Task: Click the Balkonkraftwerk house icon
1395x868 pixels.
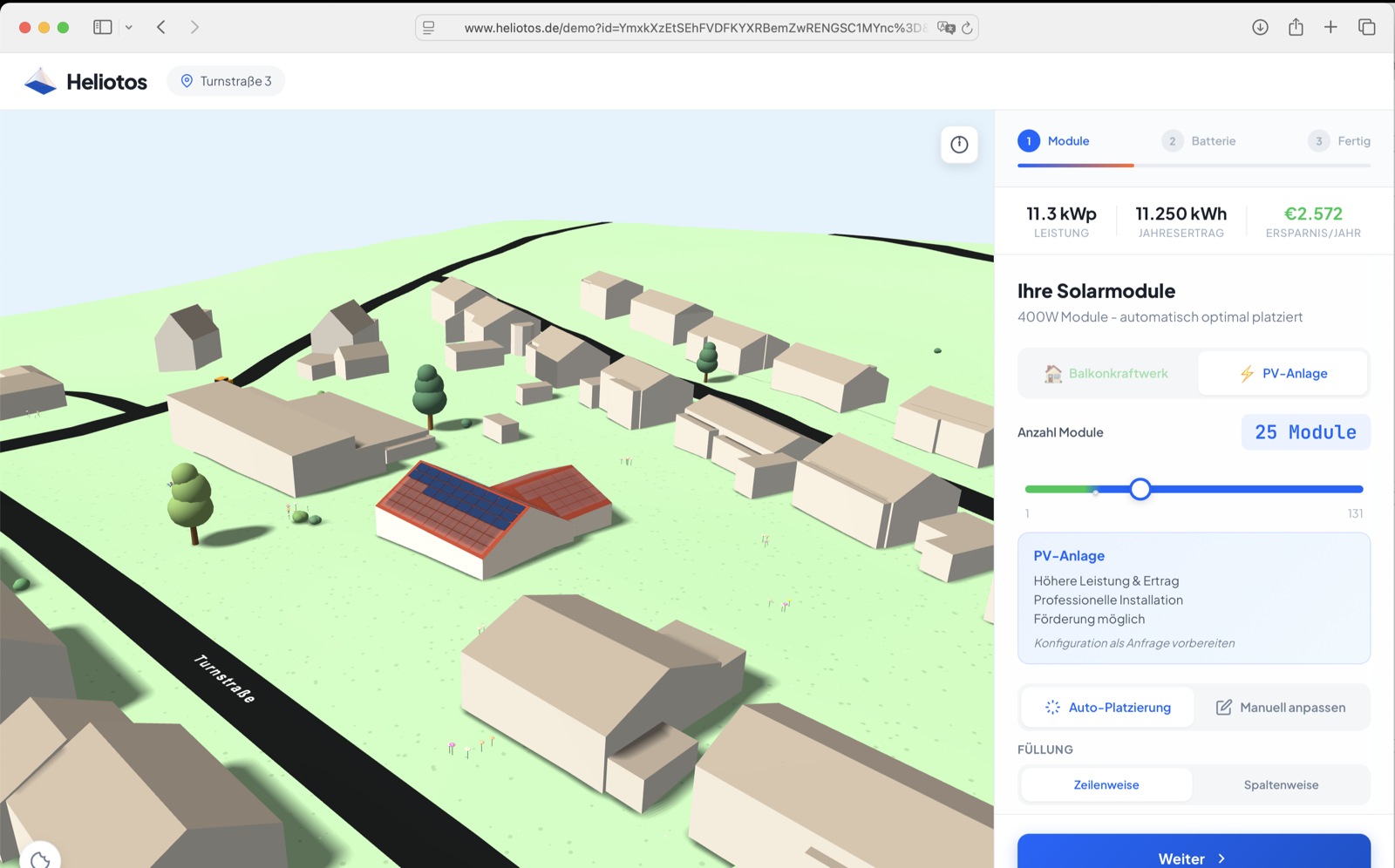Action: tap(1053, 373)
